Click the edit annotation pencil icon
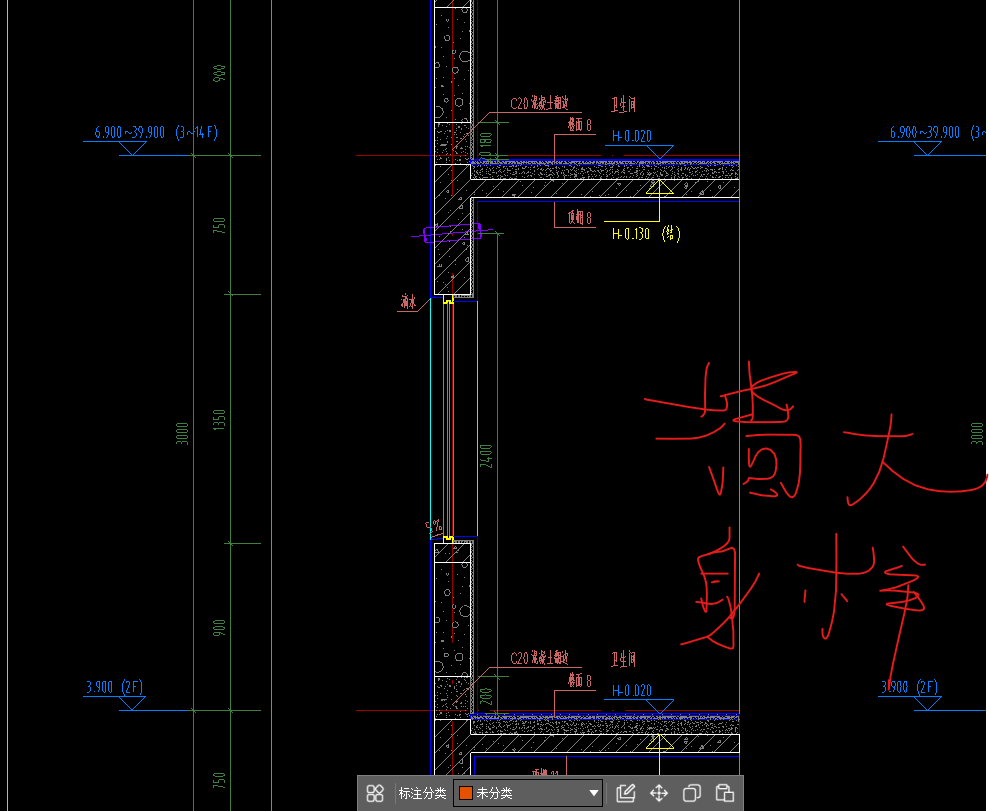Image resolution: width=989 pixels, height=811 pixels. tap(626, 793)
